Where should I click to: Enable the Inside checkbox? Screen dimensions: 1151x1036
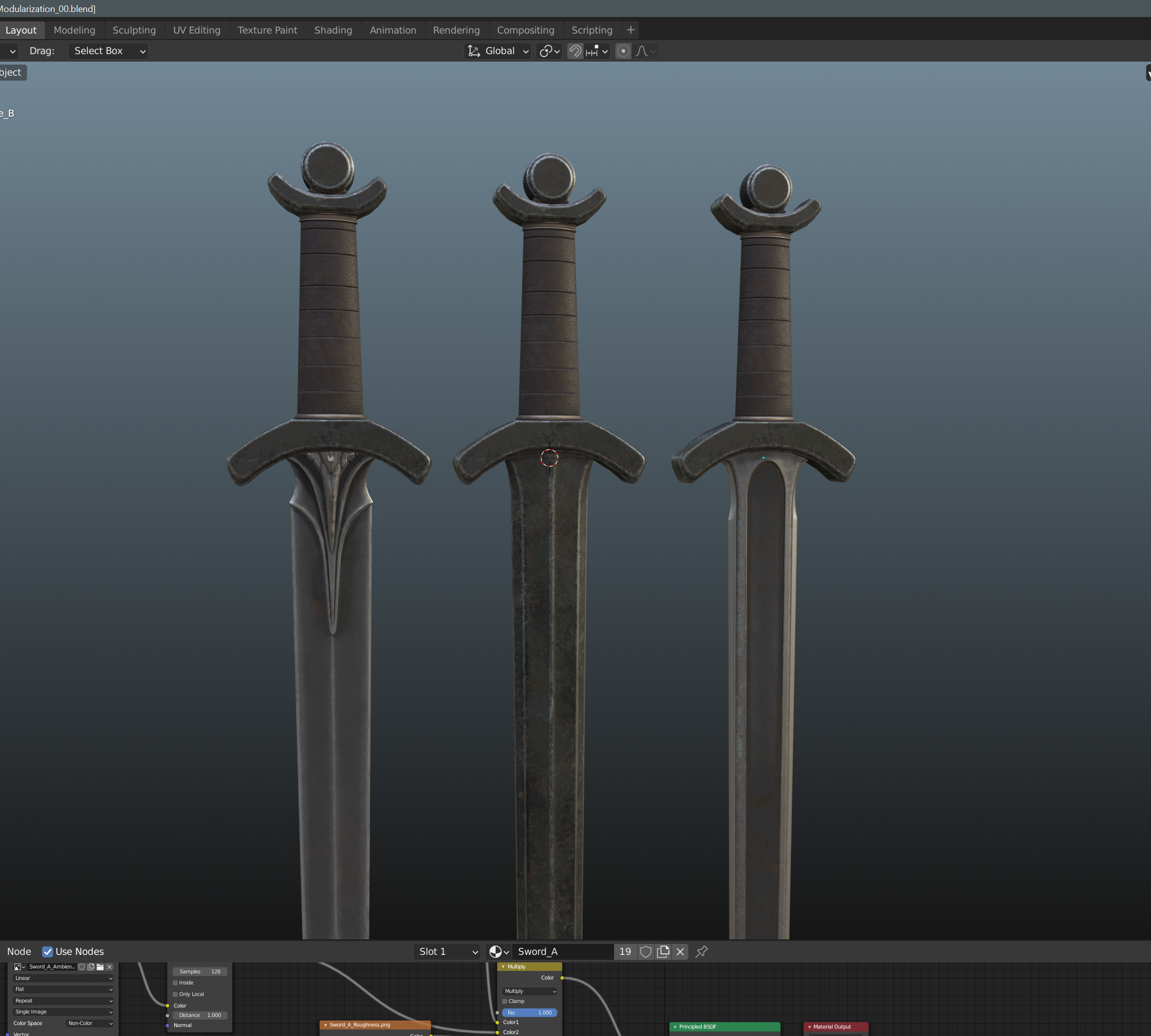click(x=175, y=983)
